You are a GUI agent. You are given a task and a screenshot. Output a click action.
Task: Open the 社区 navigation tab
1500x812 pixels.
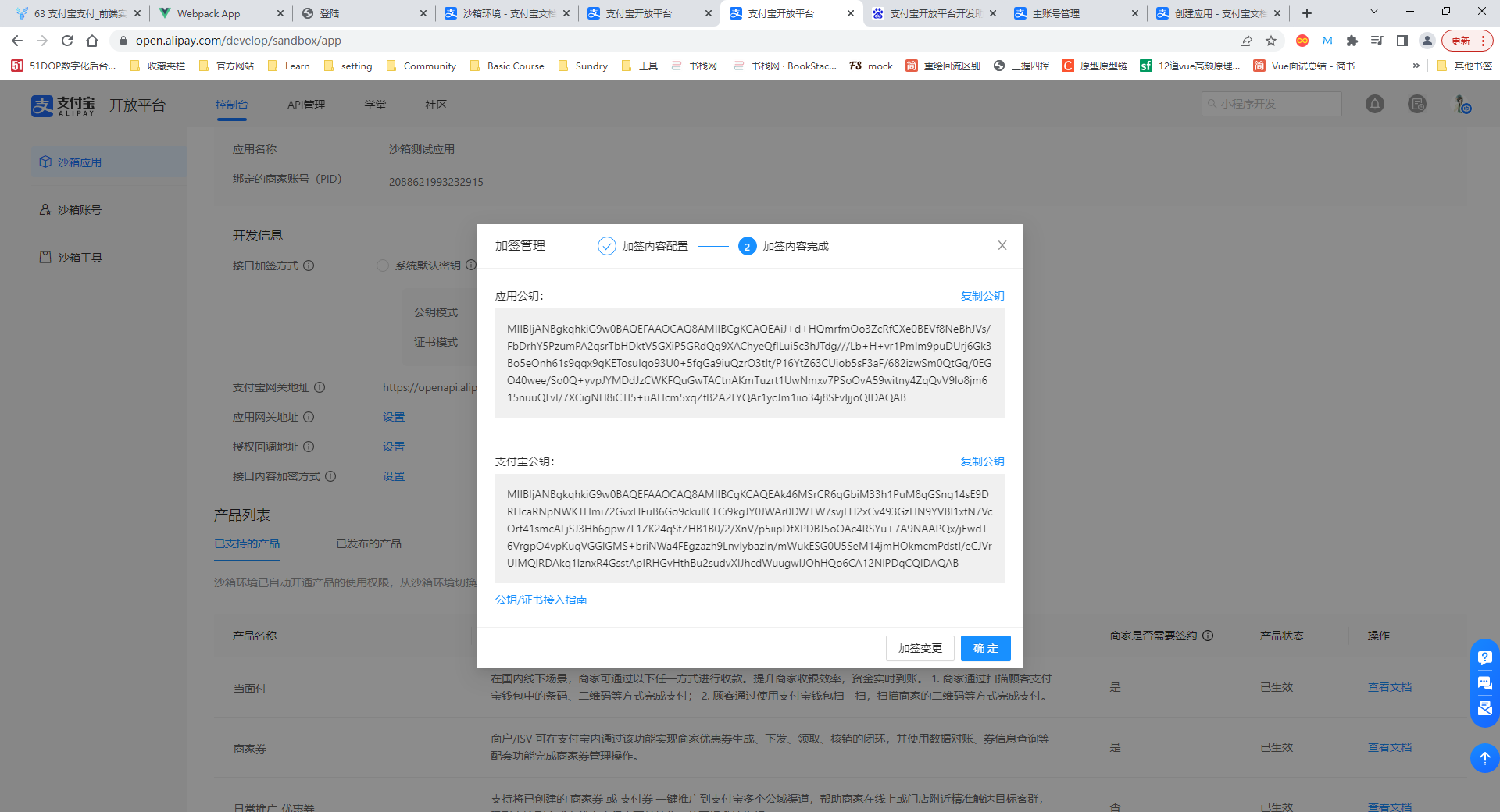436,105
